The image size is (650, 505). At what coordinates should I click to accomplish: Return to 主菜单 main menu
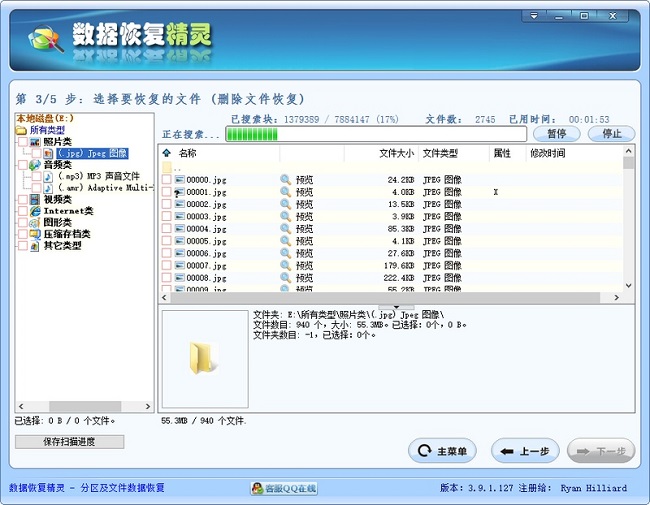pyautogui.click(x=442, y=452)
